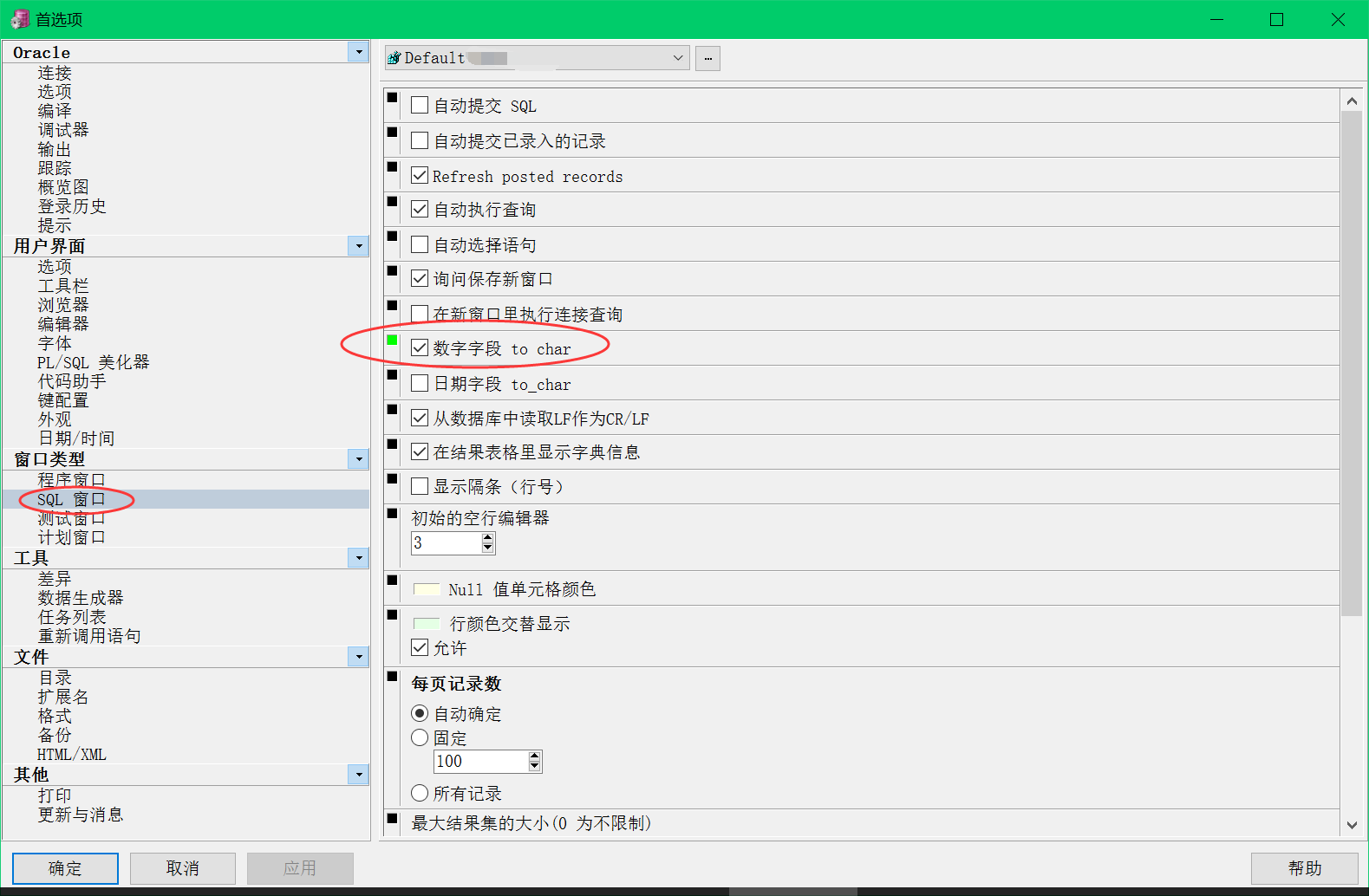Click the 取消 button
The height and width of the screenshot is (896, 1369).
(x=183, y=868)
